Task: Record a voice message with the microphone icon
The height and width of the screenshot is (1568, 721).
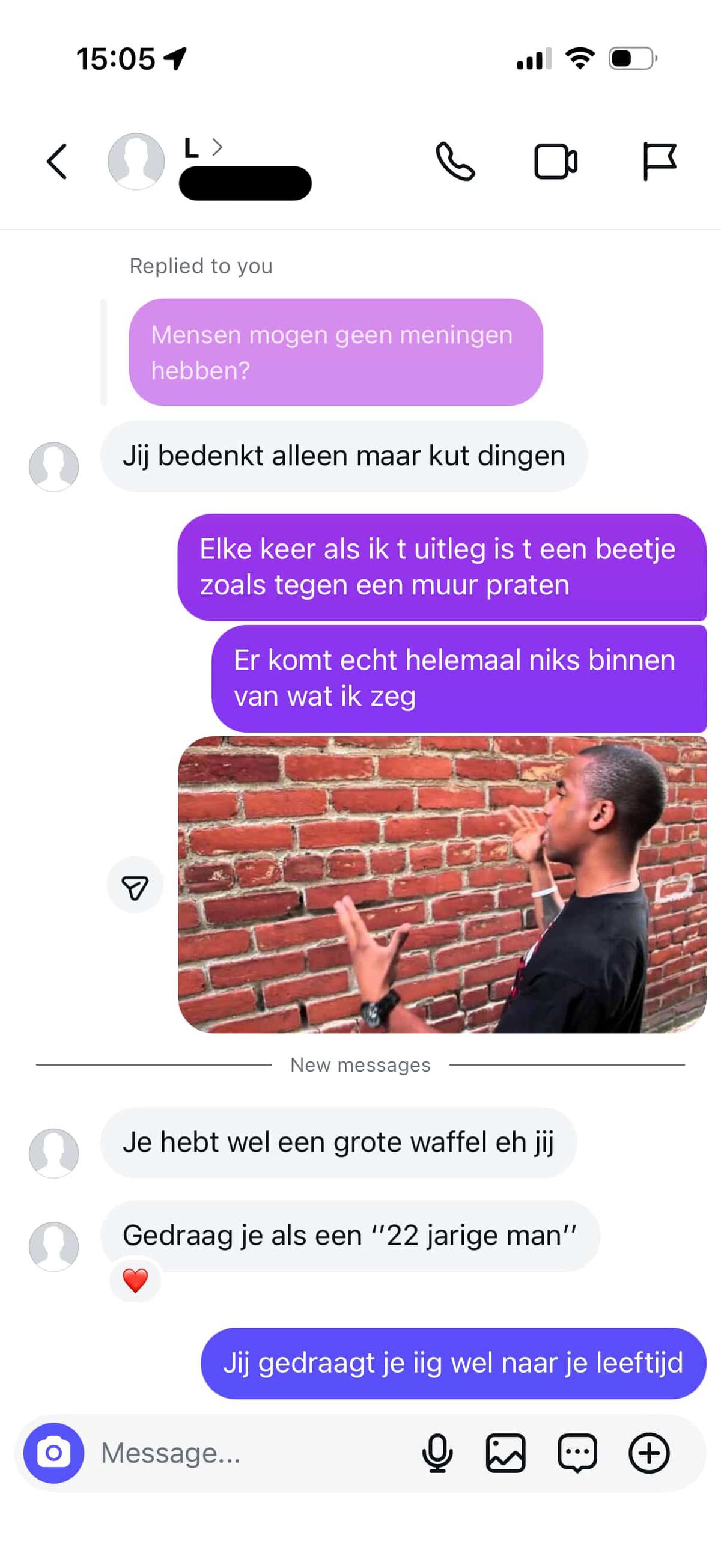Action: coord(437,1453)
